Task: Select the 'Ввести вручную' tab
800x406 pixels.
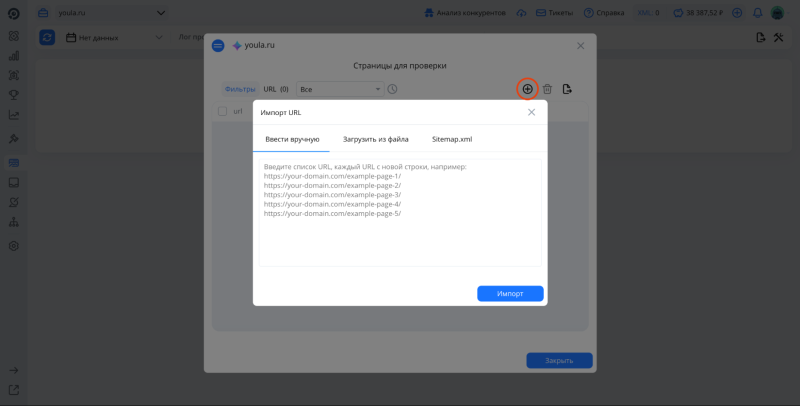Action: tap(292, 139)
